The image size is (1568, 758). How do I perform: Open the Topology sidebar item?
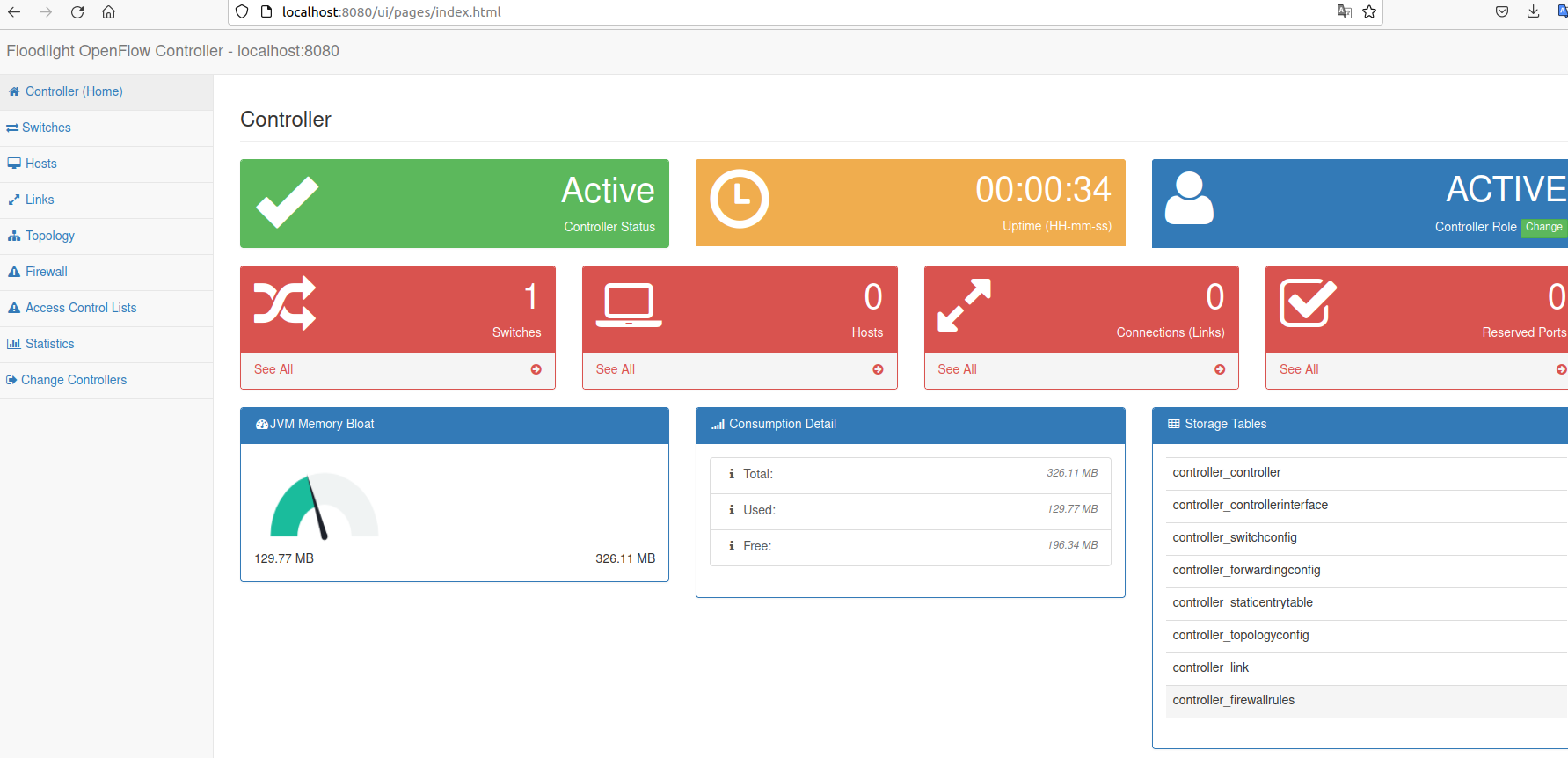coord(106,236)
